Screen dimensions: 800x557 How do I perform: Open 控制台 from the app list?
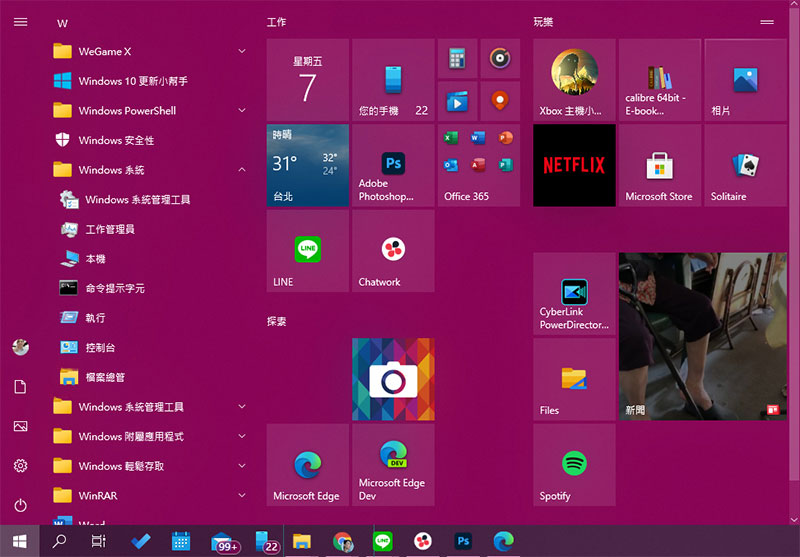[100, 348]
